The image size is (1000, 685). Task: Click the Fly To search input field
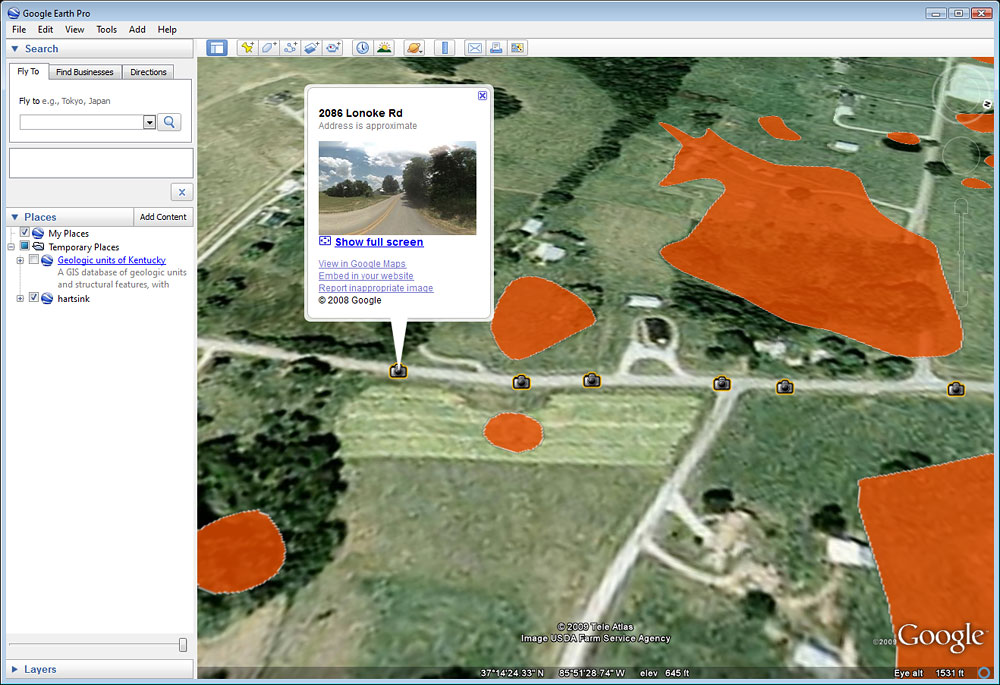pos(82,122)
